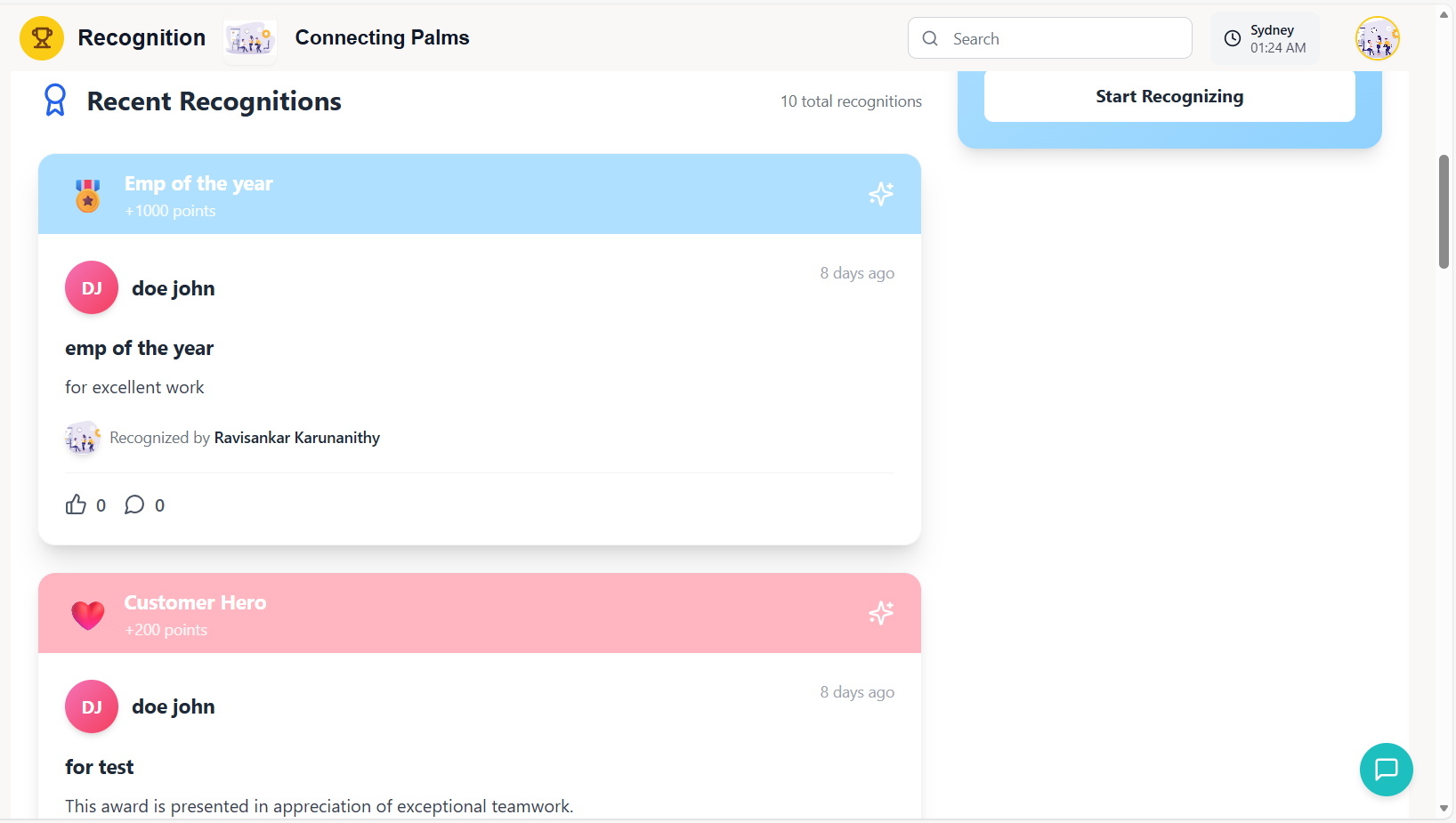Viewport: 1456px width, 823px height.
Task: Click the medal icon on Emp of the year
Action: pos(87,196)
